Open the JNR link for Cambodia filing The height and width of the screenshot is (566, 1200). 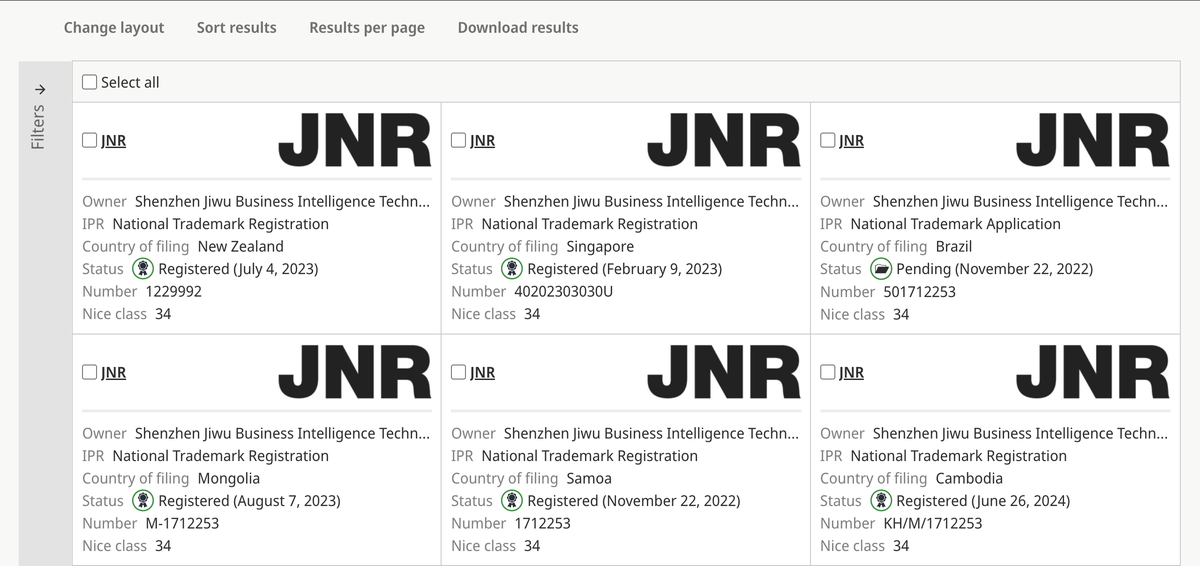pos(852,372)
